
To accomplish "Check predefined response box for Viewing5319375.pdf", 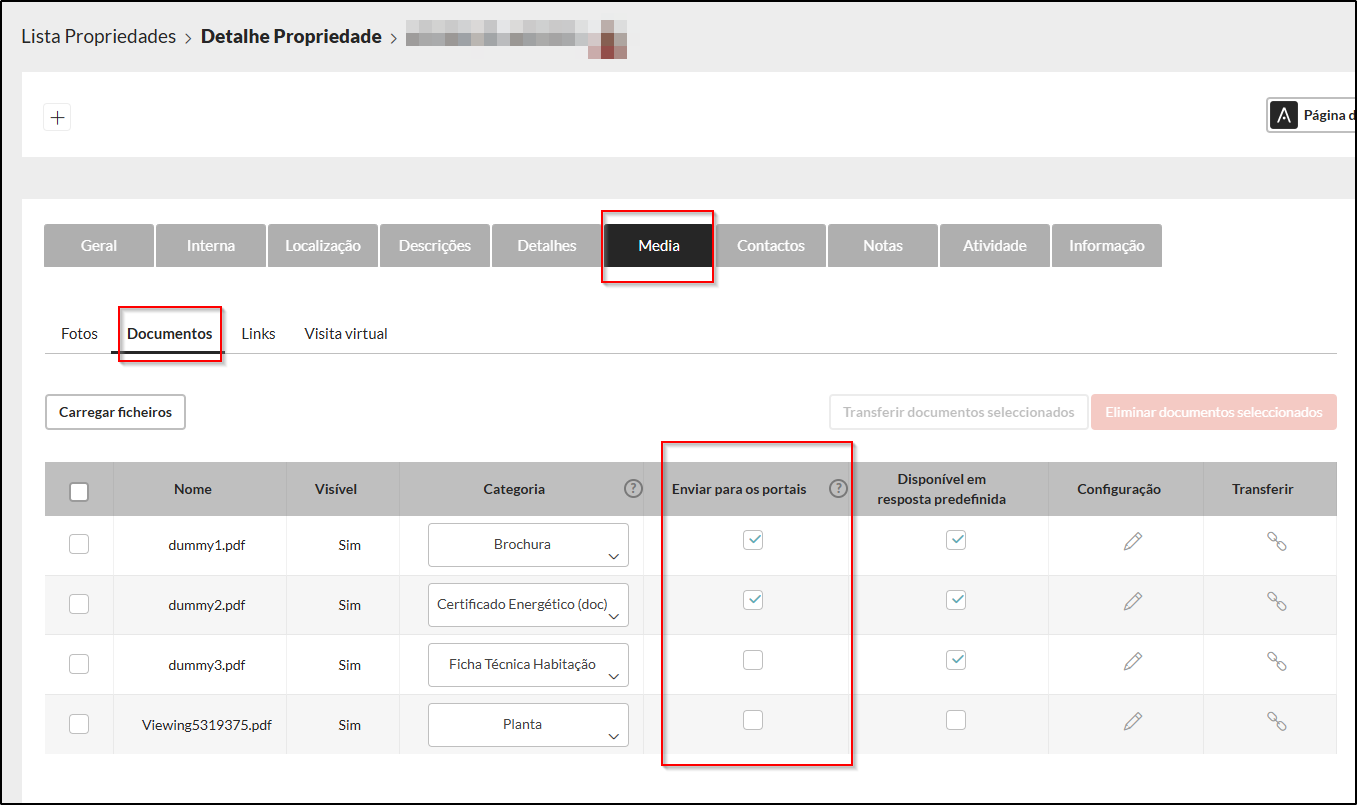I will pyautogui.click(x=956, y=720).
